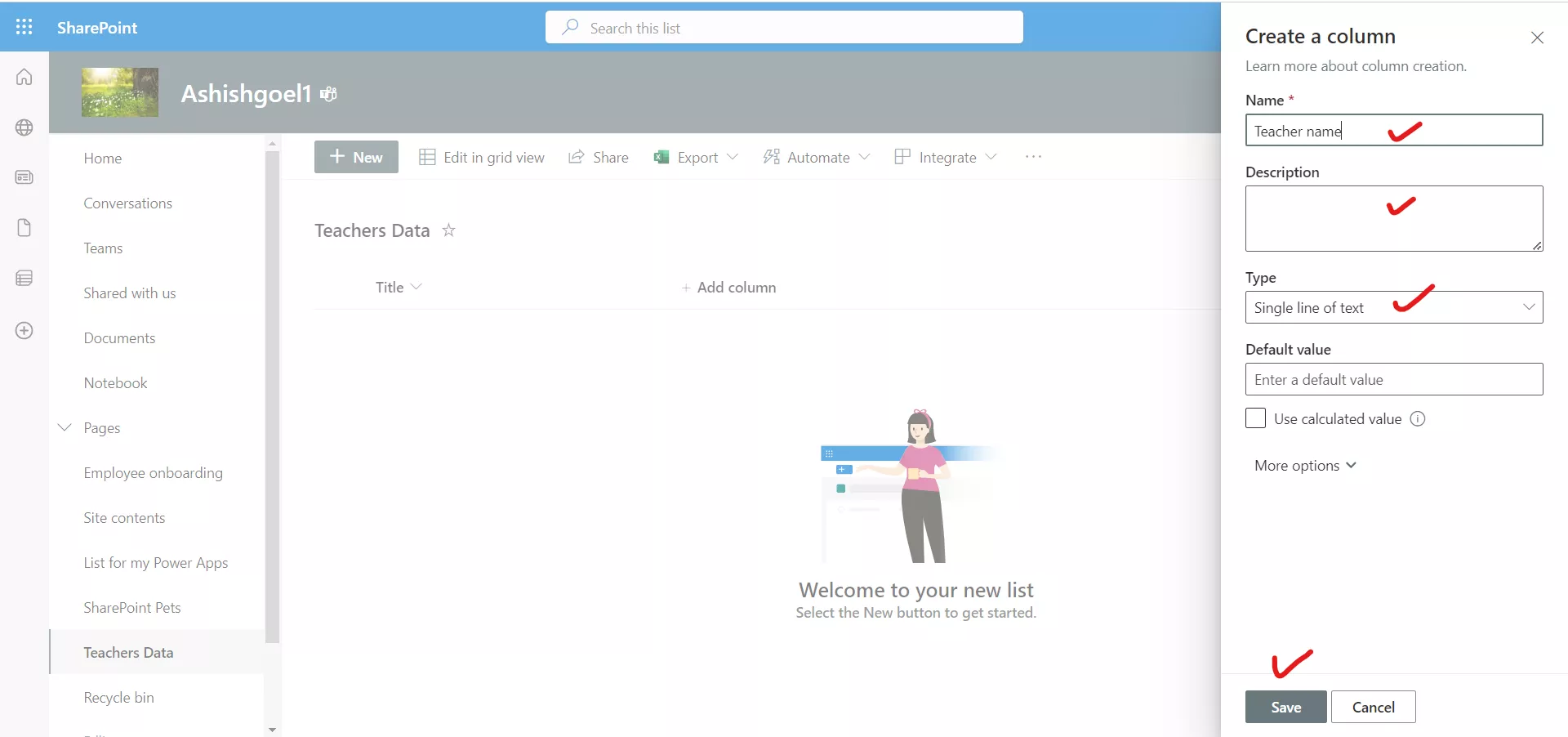Image resolution: width=1568 pixels, height=737 pixels.
Task: Open the Title column menu
Action: [x=416, y=287]
